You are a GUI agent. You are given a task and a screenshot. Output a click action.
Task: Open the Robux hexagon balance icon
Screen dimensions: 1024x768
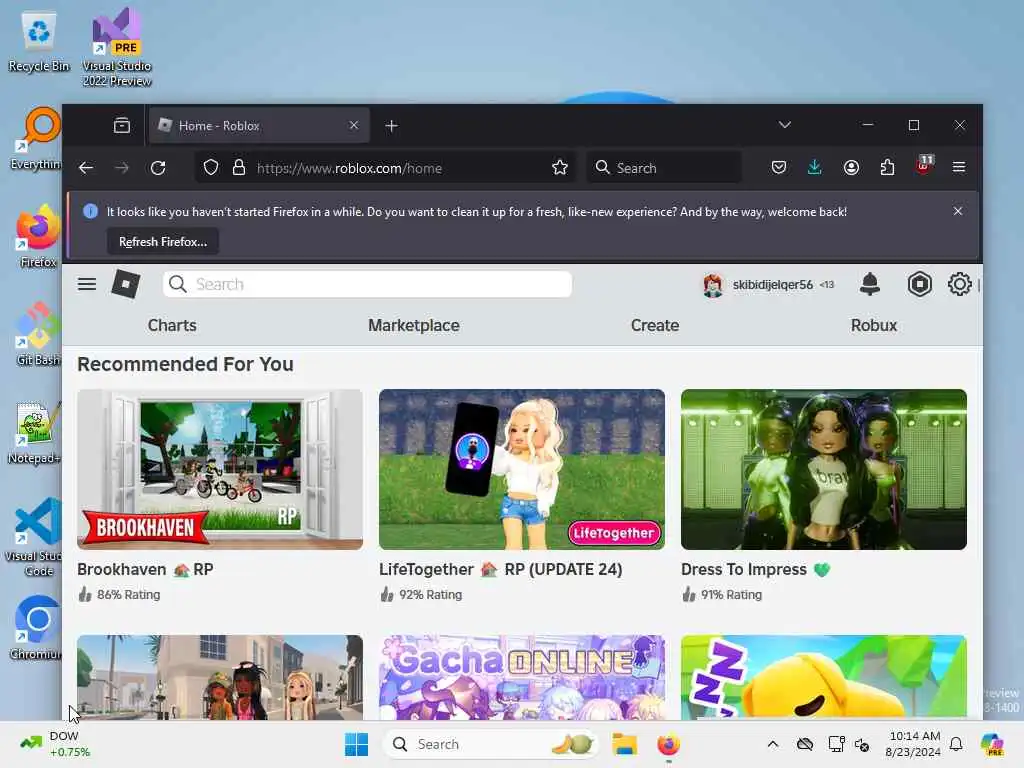pos(920,284)
